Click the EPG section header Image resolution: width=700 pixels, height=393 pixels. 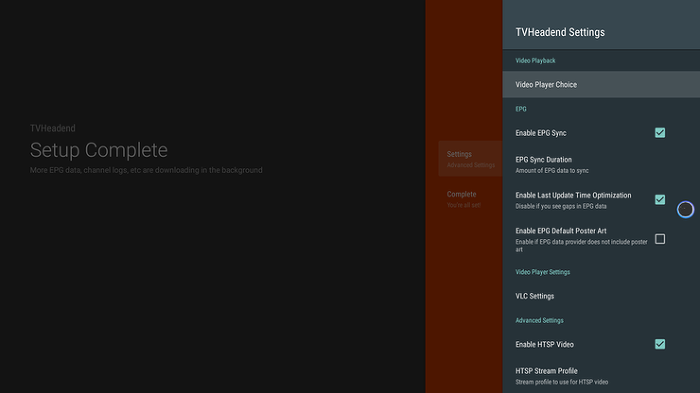pos(521,109)
